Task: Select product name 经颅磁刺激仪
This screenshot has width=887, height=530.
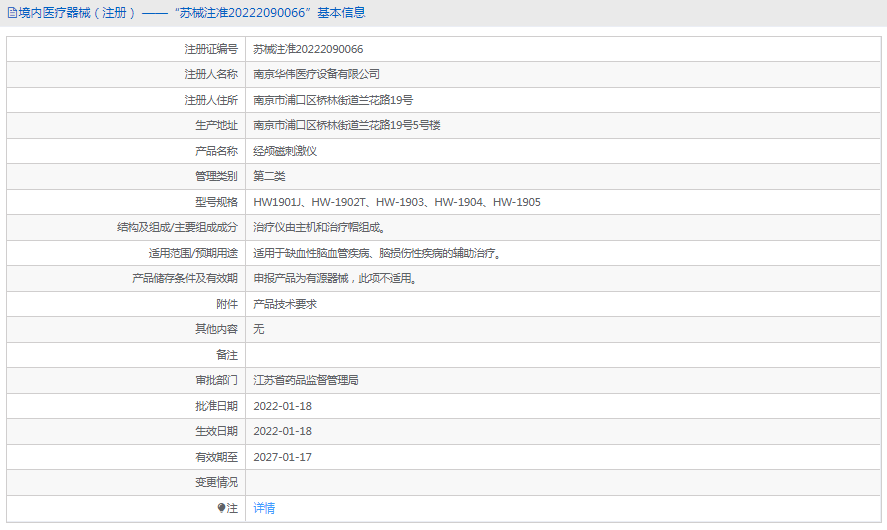Action: pyautogui.click(x=285, y=151)
